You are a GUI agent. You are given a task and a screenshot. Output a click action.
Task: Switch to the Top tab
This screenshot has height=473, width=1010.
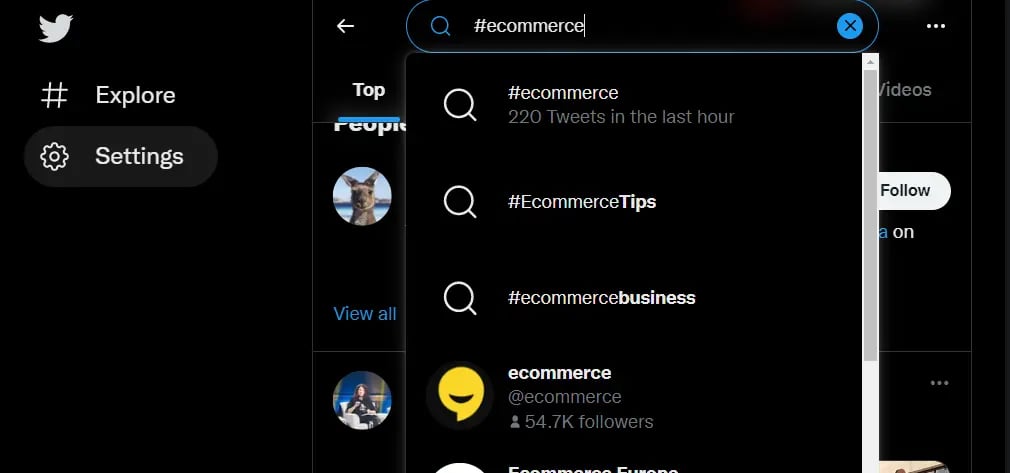[x=368, y=90]
